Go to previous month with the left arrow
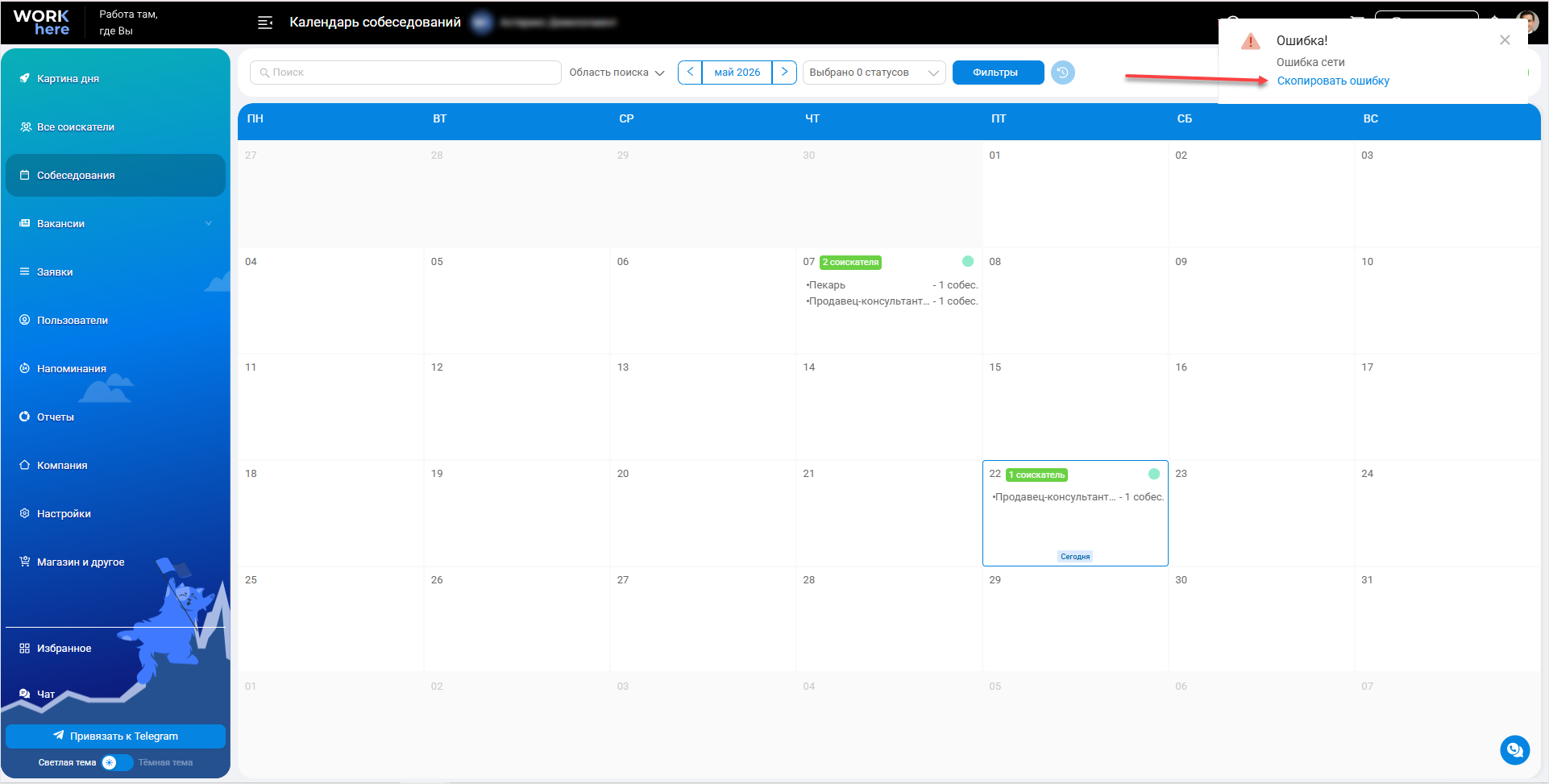Screen dimensions: 1549x784 pyautogui.click(x=690, y=73)
